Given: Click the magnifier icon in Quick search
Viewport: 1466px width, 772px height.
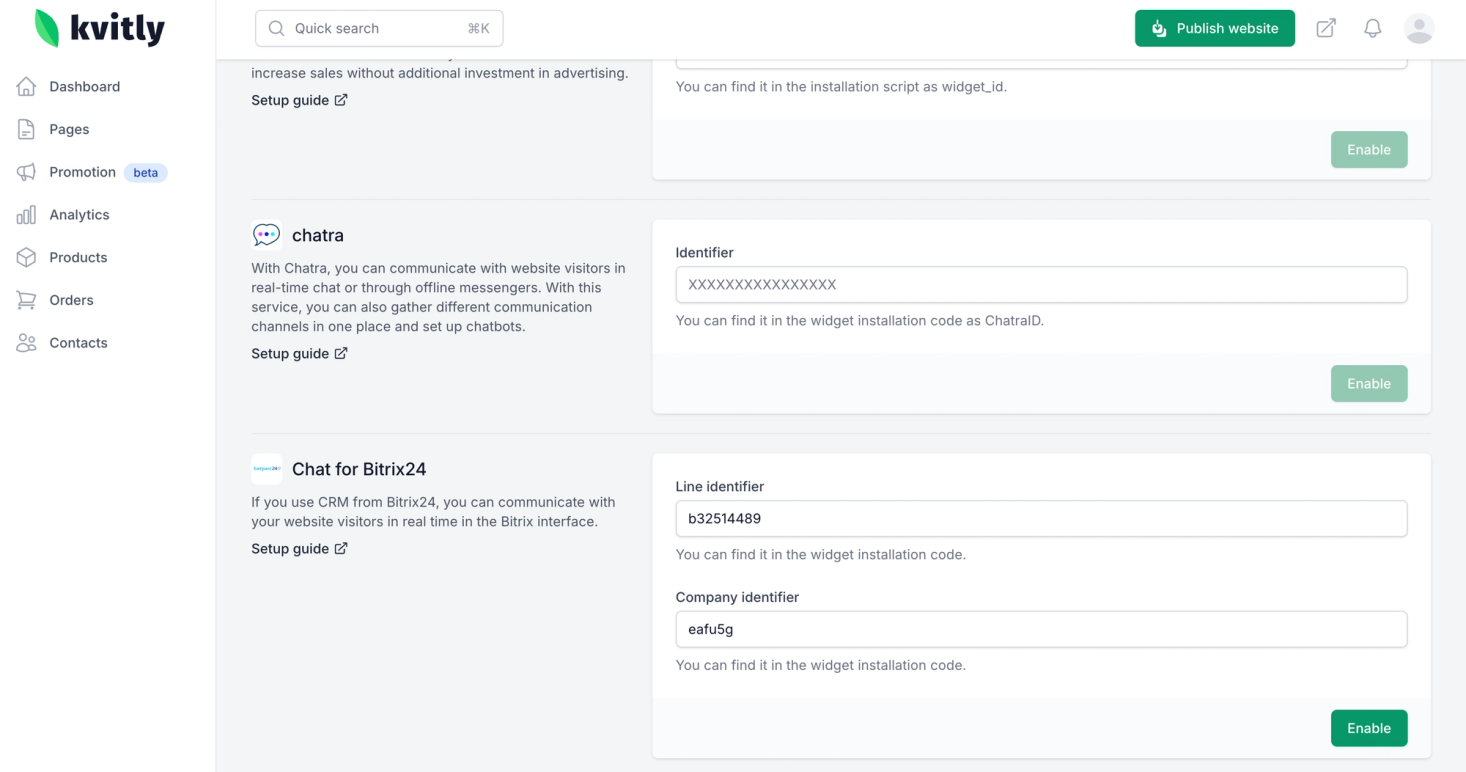Looking at the screenshot, I should click(277, 28).
